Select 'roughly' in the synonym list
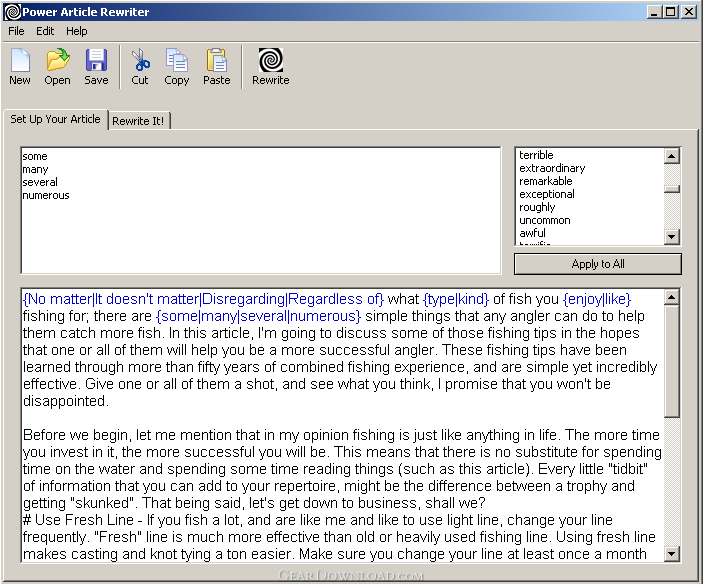Screen dimensions: 703x584 (x=537, y=207)
